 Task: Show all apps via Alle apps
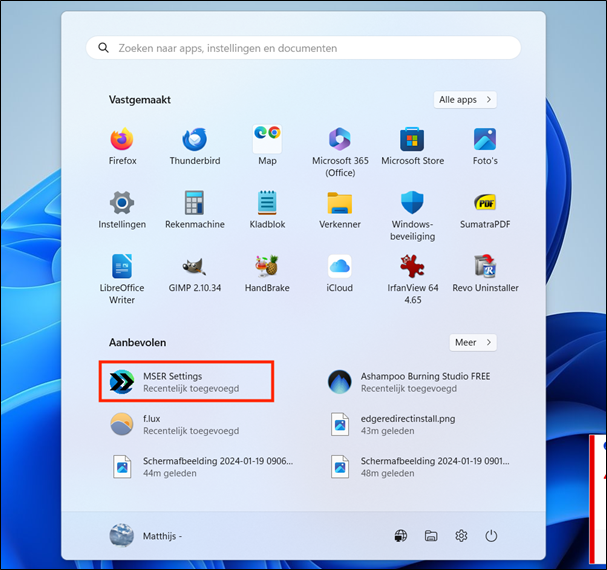[465, 100]
